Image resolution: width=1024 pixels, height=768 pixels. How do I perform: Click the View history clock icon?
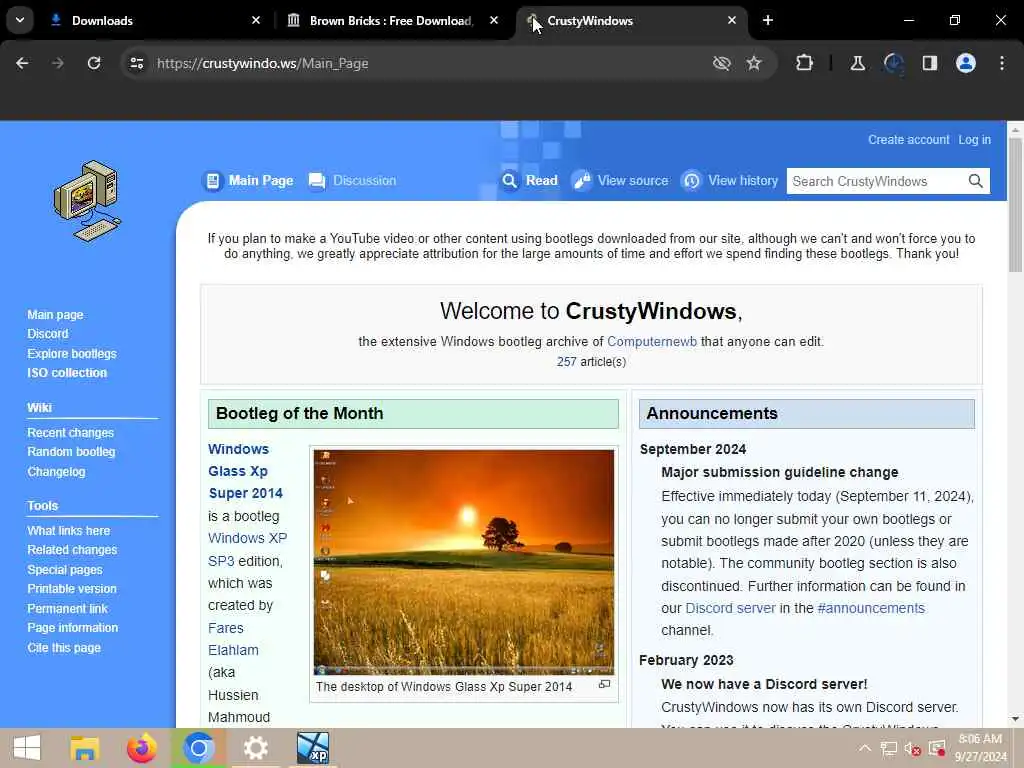(691, 181)
